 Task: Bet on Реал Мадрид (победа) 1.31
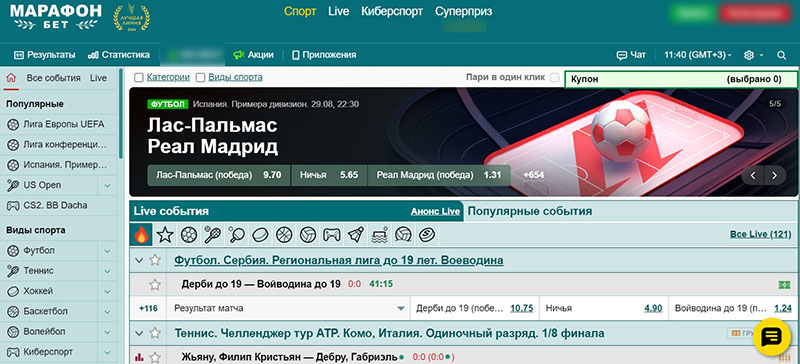point(439,175)
